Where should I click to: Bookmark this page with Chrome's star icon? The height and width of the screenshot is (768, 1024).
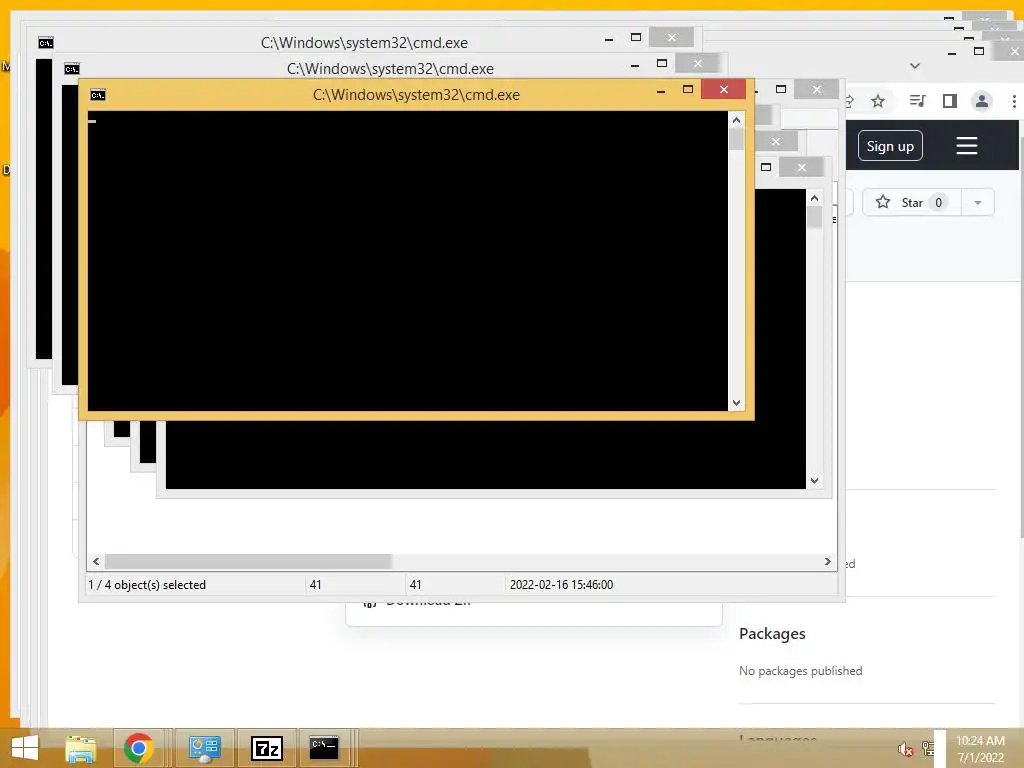point(878,101)
